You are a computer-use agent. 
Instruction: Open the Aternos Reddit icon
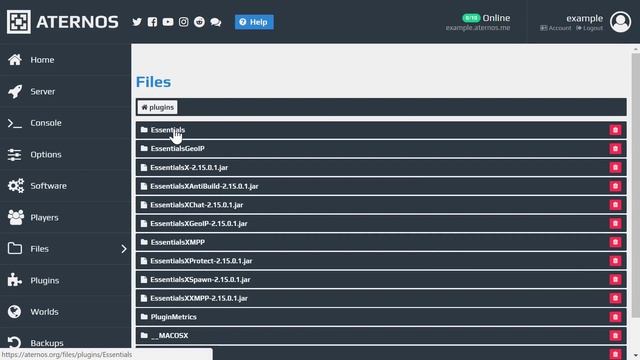(199, 22)
